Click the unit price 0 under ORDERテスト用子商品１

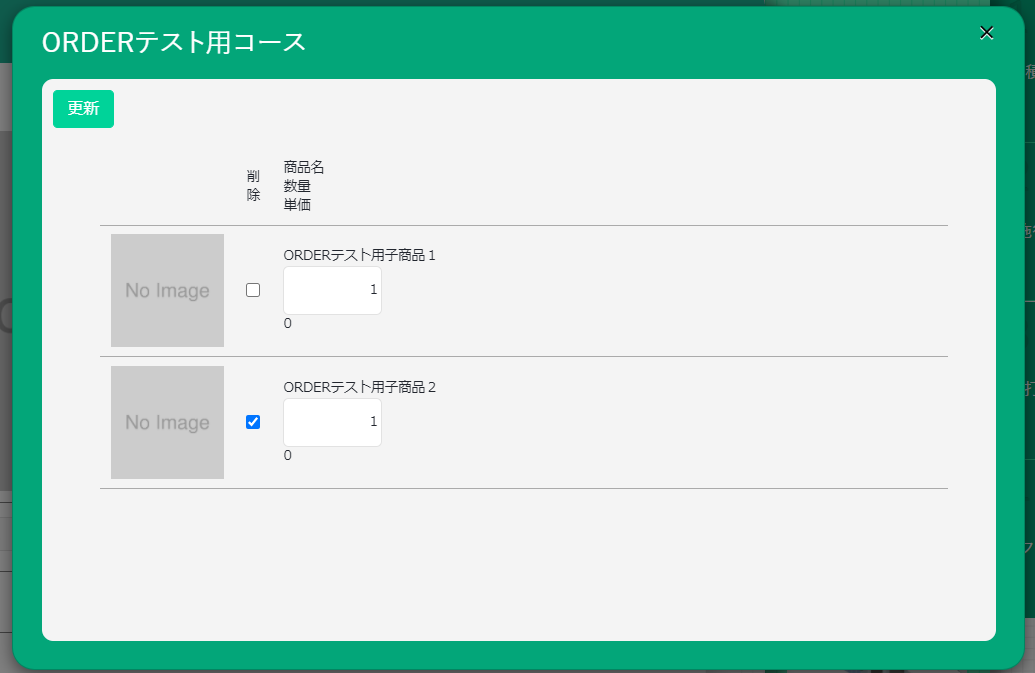(288, 324)
